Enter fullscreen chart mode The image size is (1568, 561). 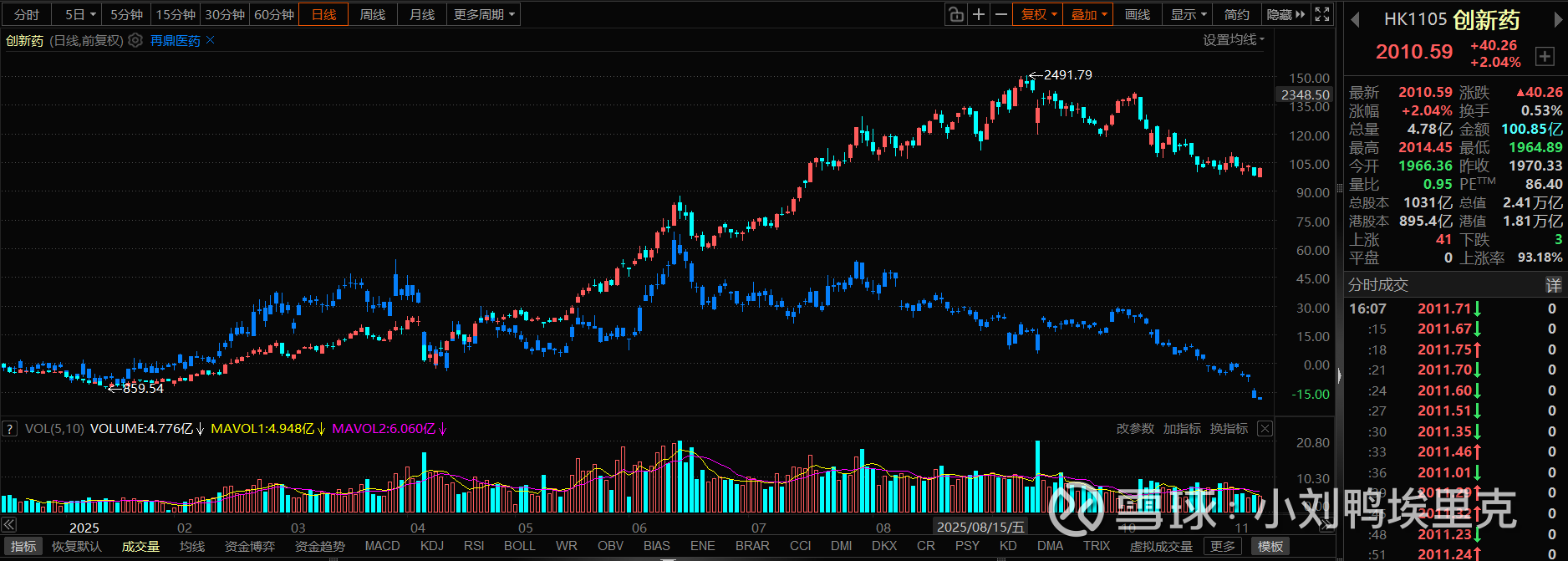coord(1322,14)
